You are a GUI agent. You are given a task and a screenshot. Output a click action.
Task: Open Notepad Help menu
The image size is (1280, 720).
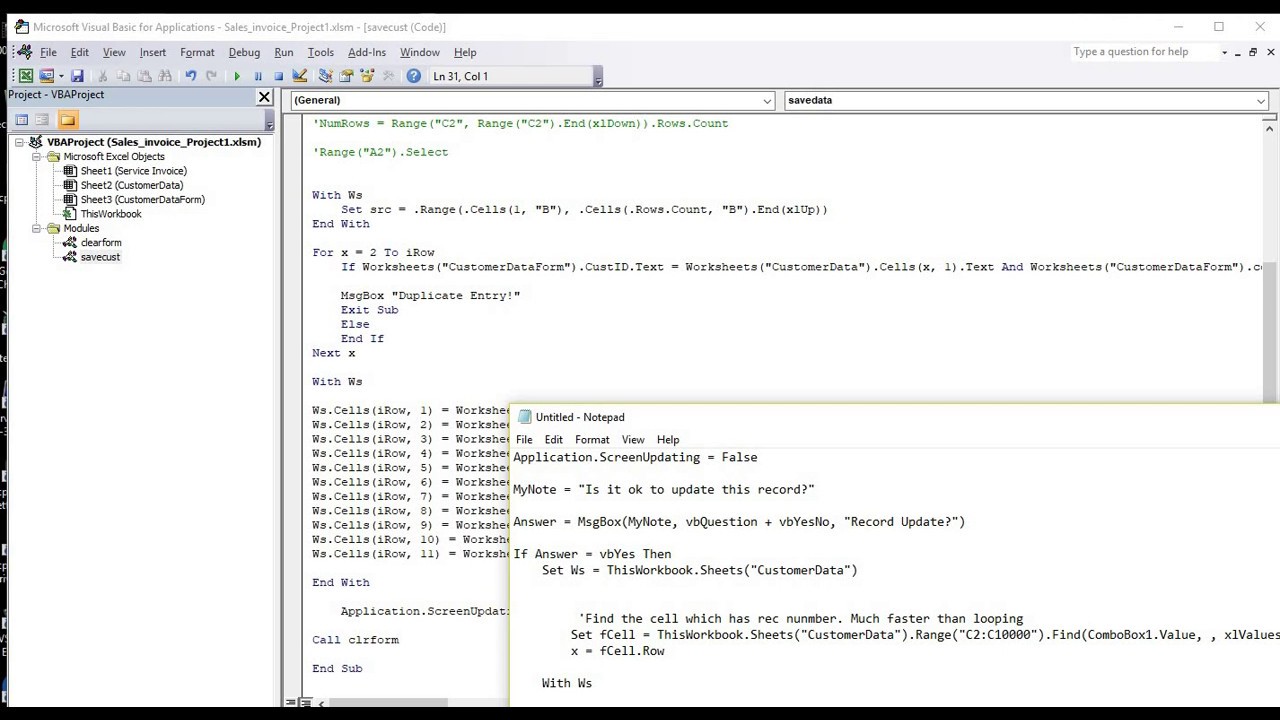click(x=668, y=440)
